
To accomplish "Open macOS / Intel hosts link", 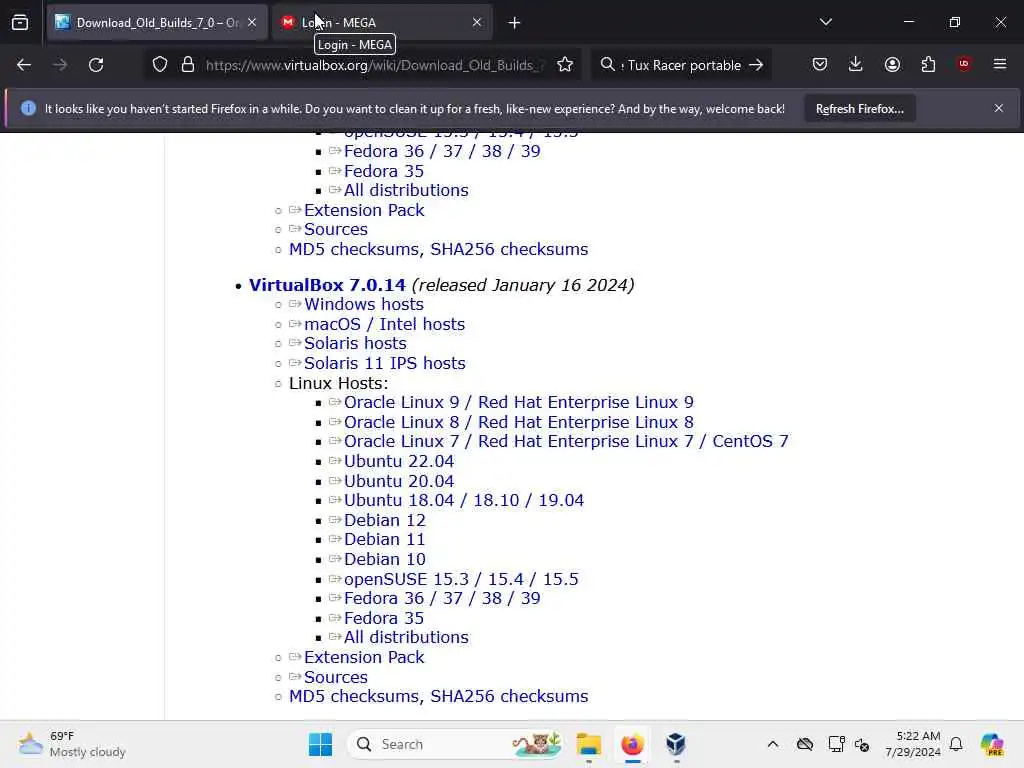I will click(385, 325).
